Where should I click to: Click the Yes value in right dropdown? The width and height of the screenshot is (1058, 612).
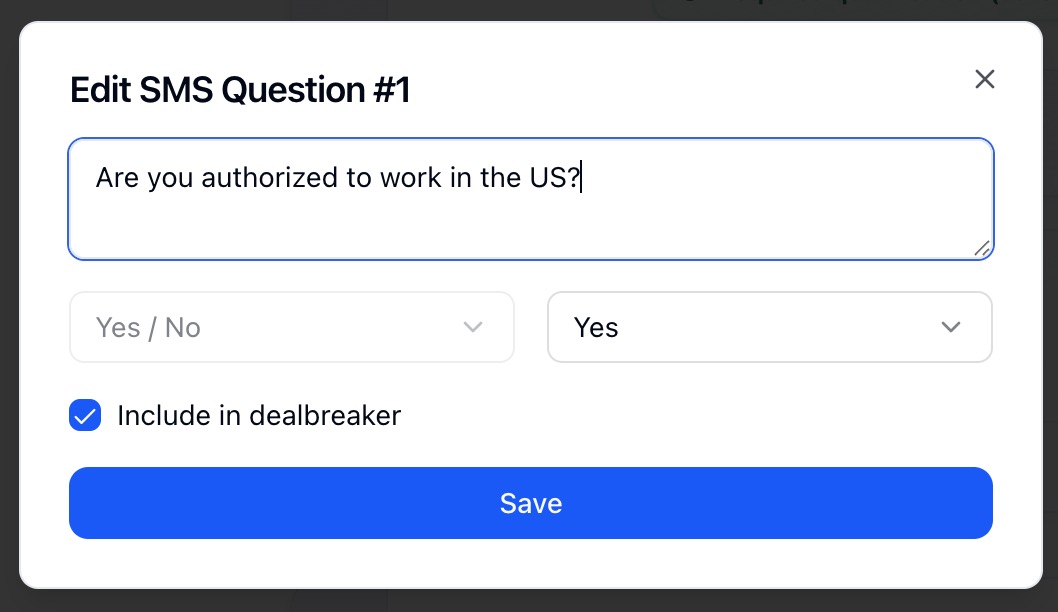[x=596, y=327]
